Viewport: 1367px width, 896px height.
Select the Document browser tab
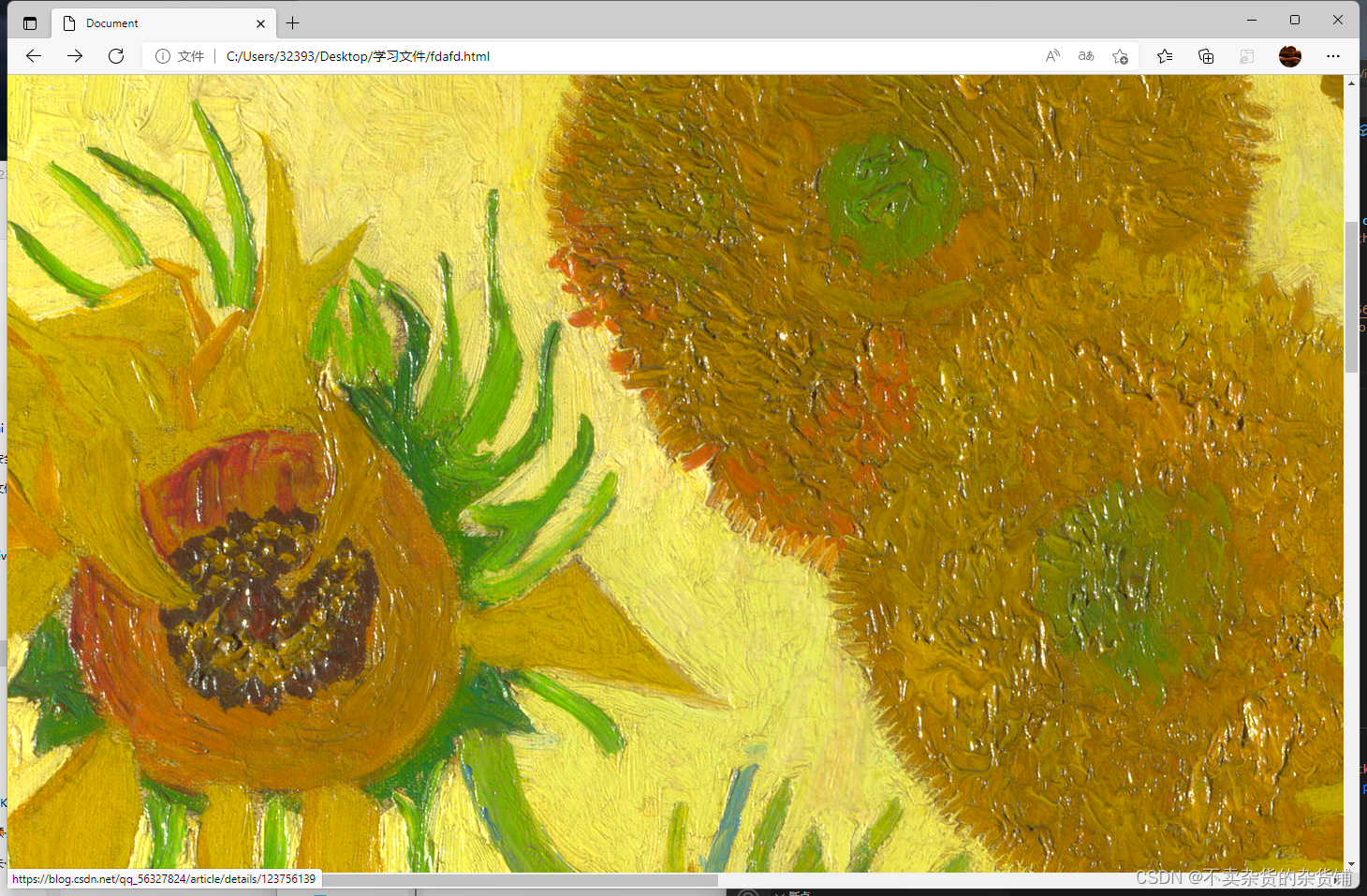tap(165, 23)
